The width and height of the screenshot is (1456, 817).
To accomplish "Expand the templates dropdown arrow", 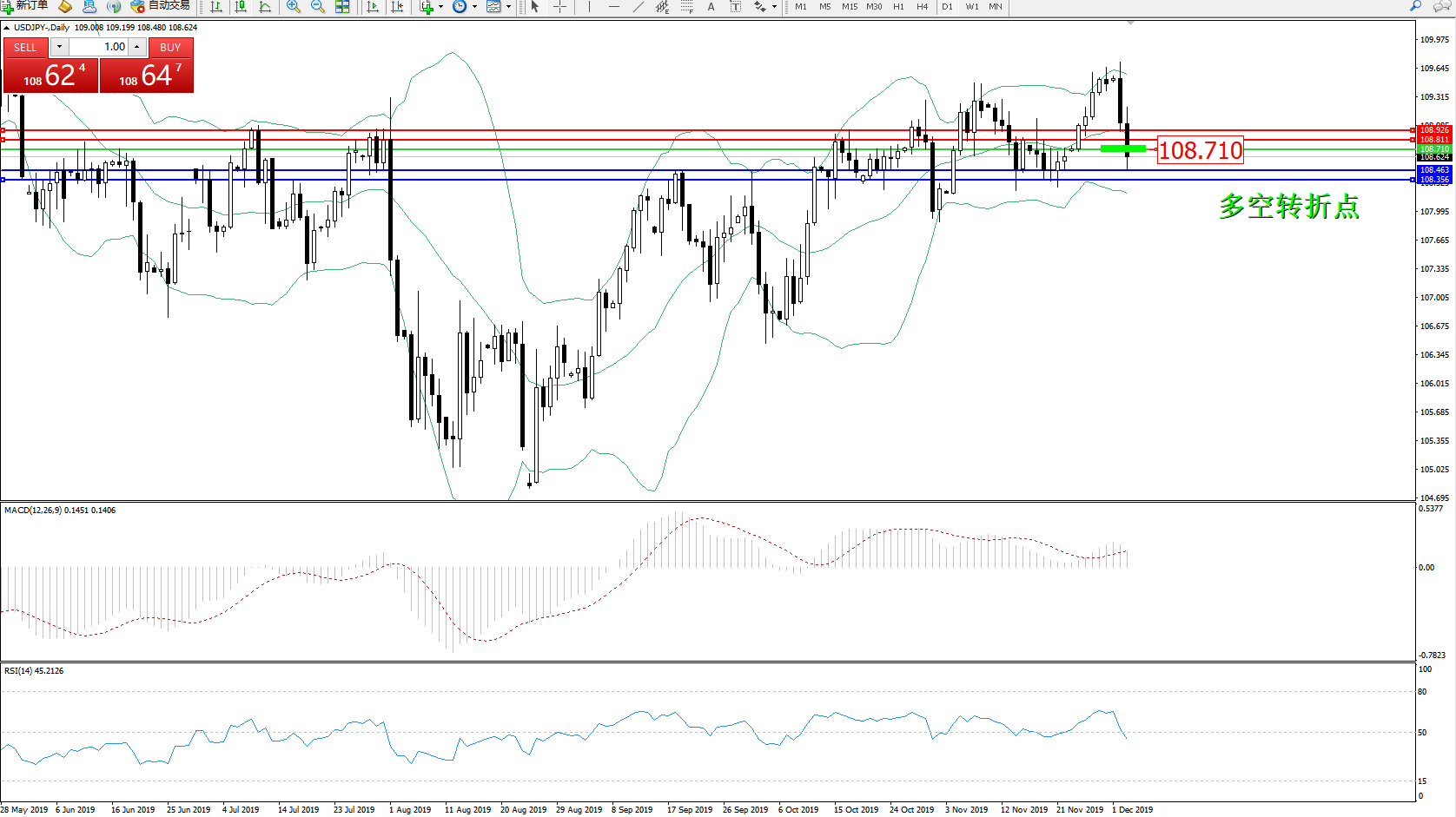I will pyautogui.click(x=508, y=7).
